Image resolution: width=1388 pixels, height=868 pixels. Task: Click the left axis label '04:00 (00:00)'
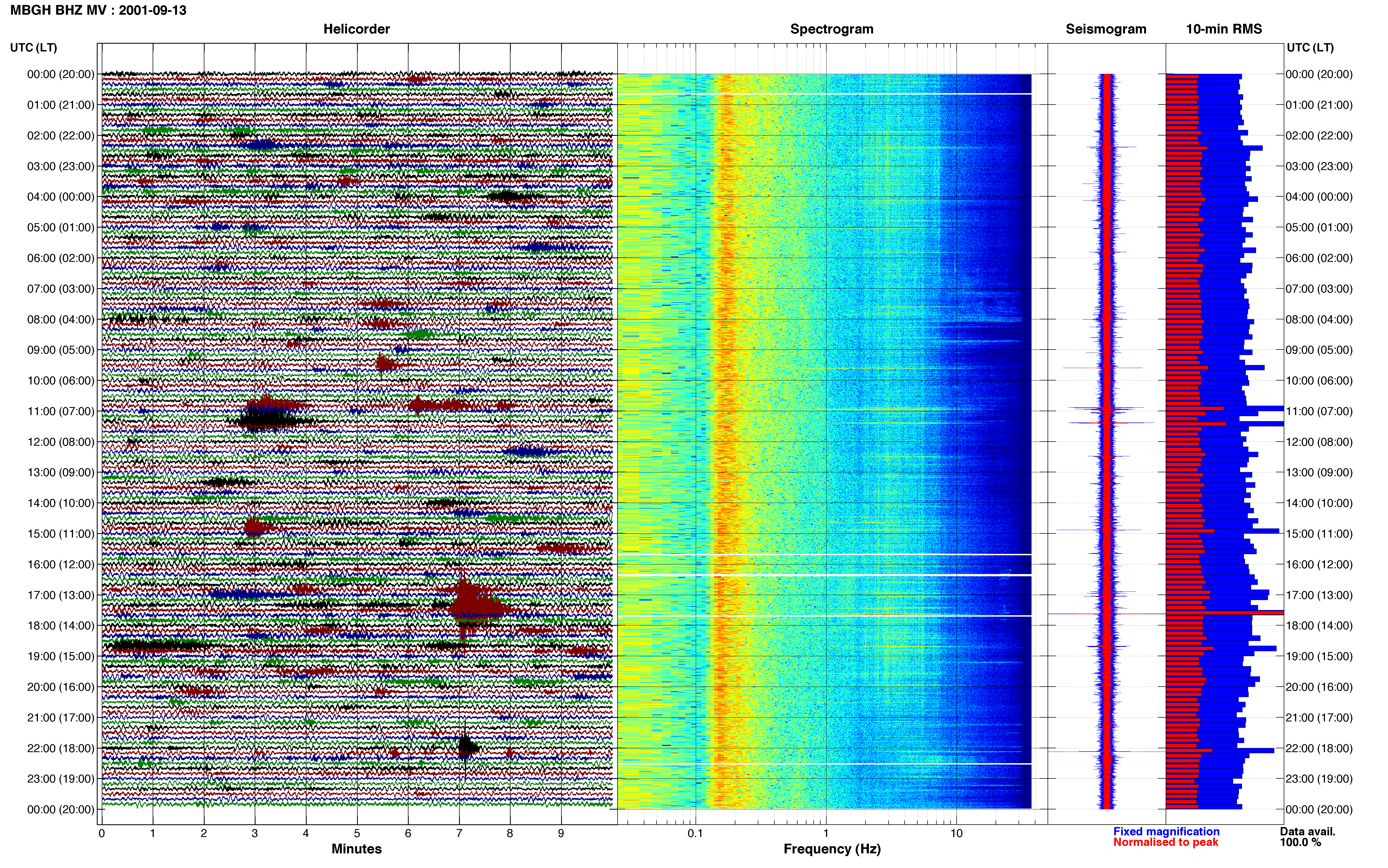(61, 197)
